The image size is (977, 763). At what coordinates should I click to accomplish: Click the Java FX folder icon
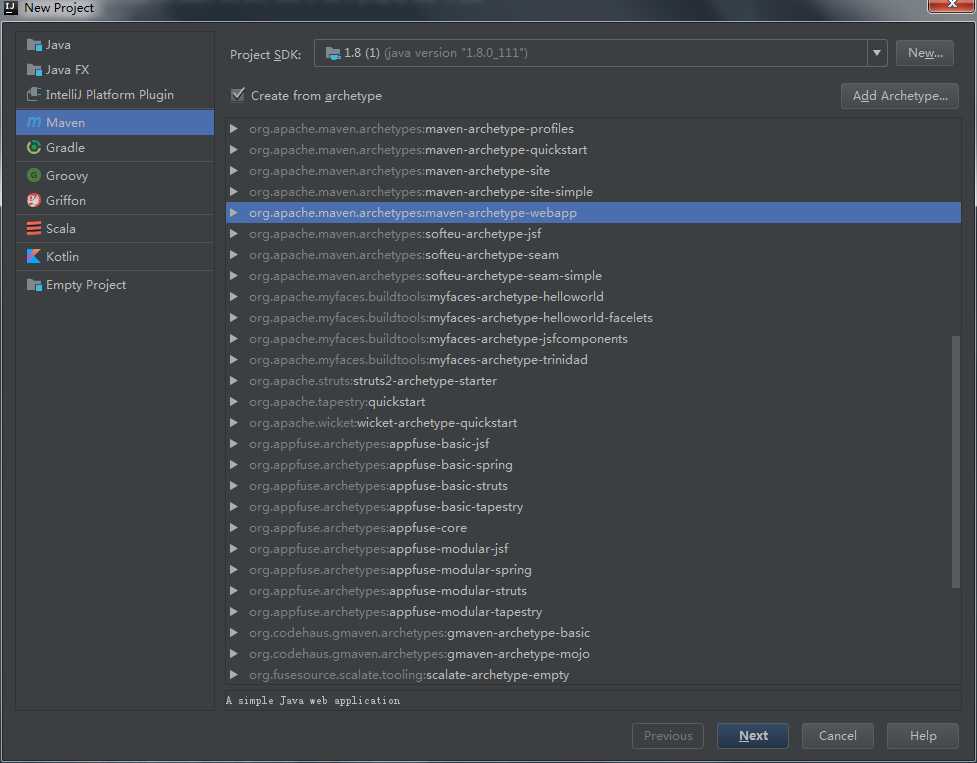click(34, 70)
